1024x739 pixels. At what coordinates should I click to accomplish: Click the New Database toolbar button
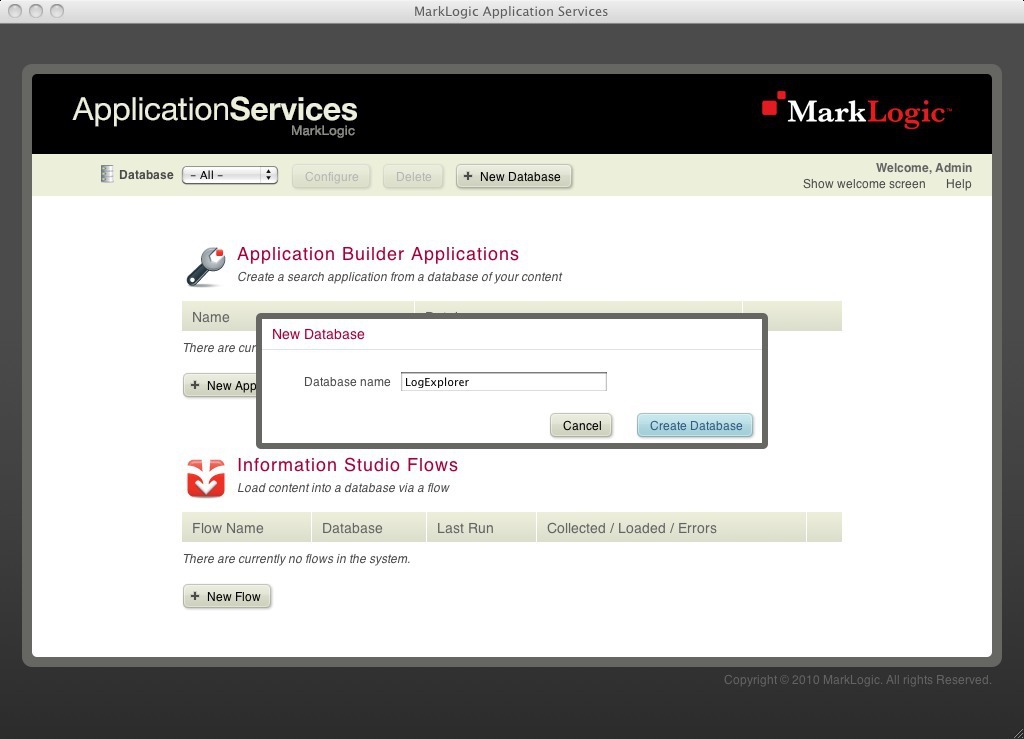coord(513,176)
